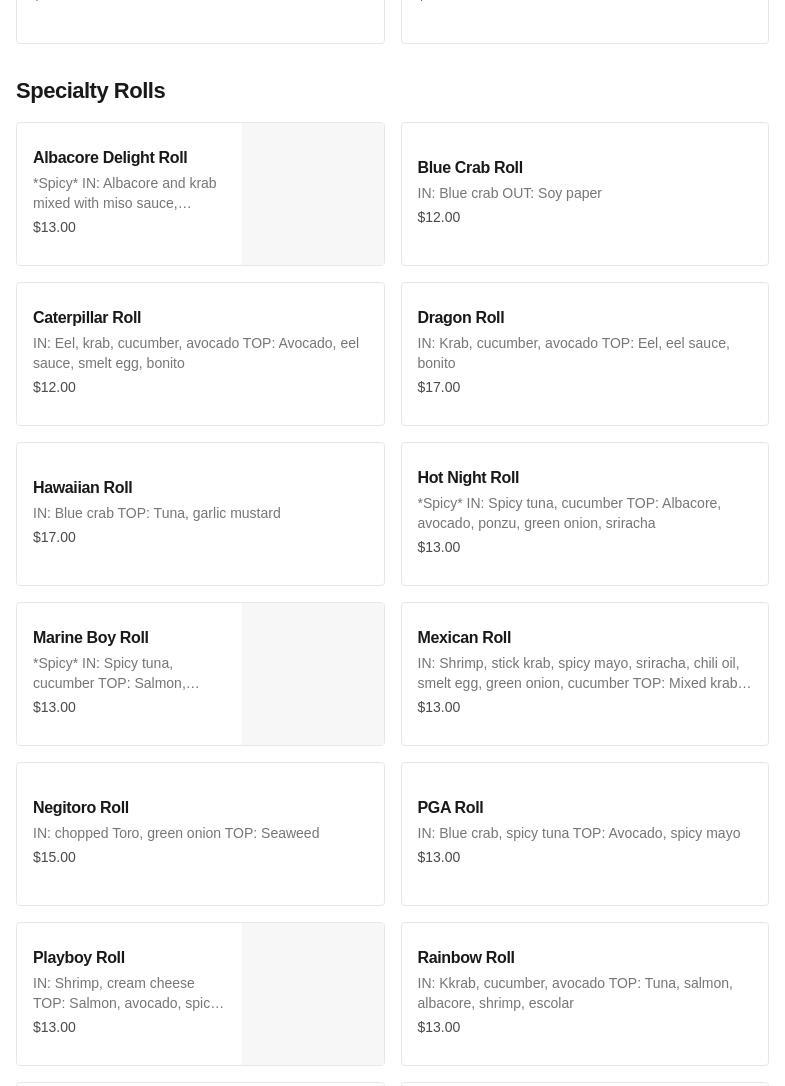The image size is (785, 1086).
Task: Click the $17.00 price on Dragon Roll
Action: tap(439, 387)
